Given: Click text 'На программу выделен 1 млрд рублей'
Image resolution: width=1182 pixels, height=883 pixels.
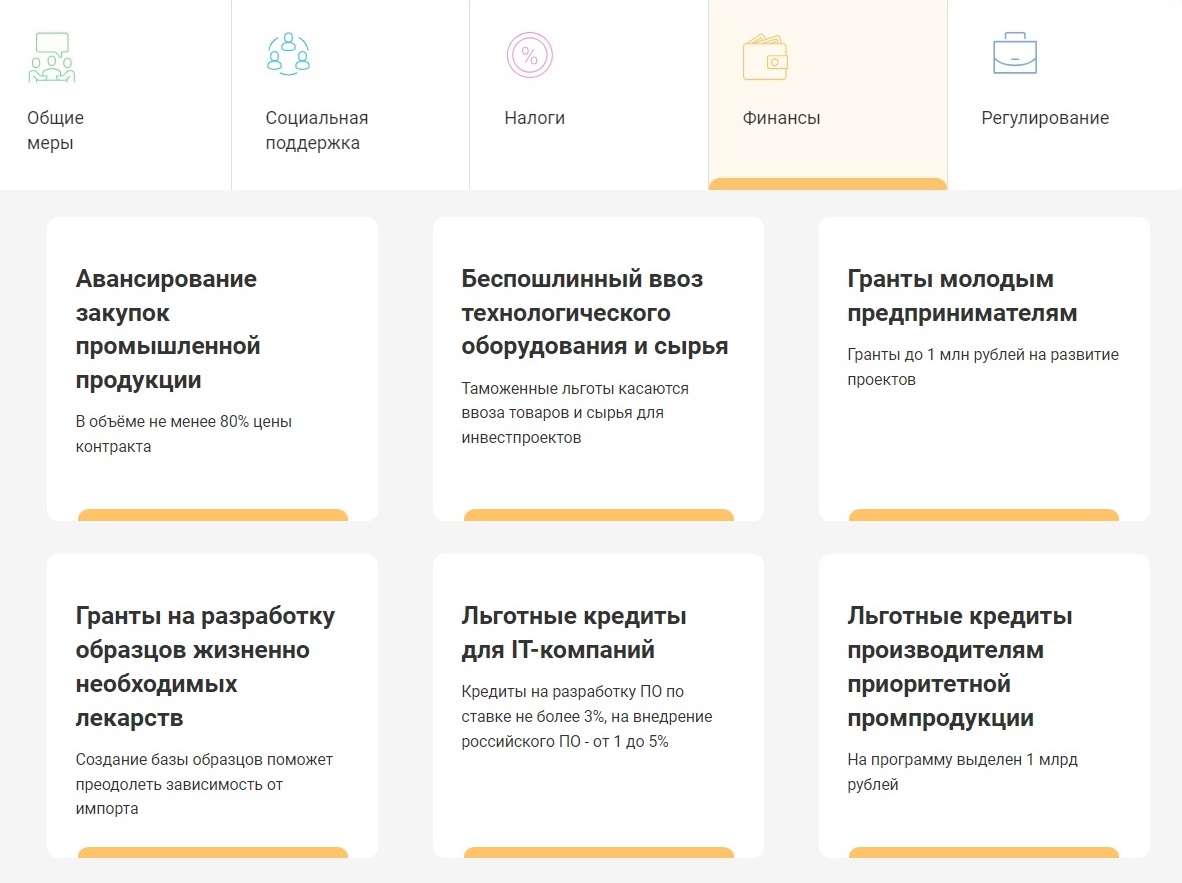Looking at the screenshot, I should point(963,771).
